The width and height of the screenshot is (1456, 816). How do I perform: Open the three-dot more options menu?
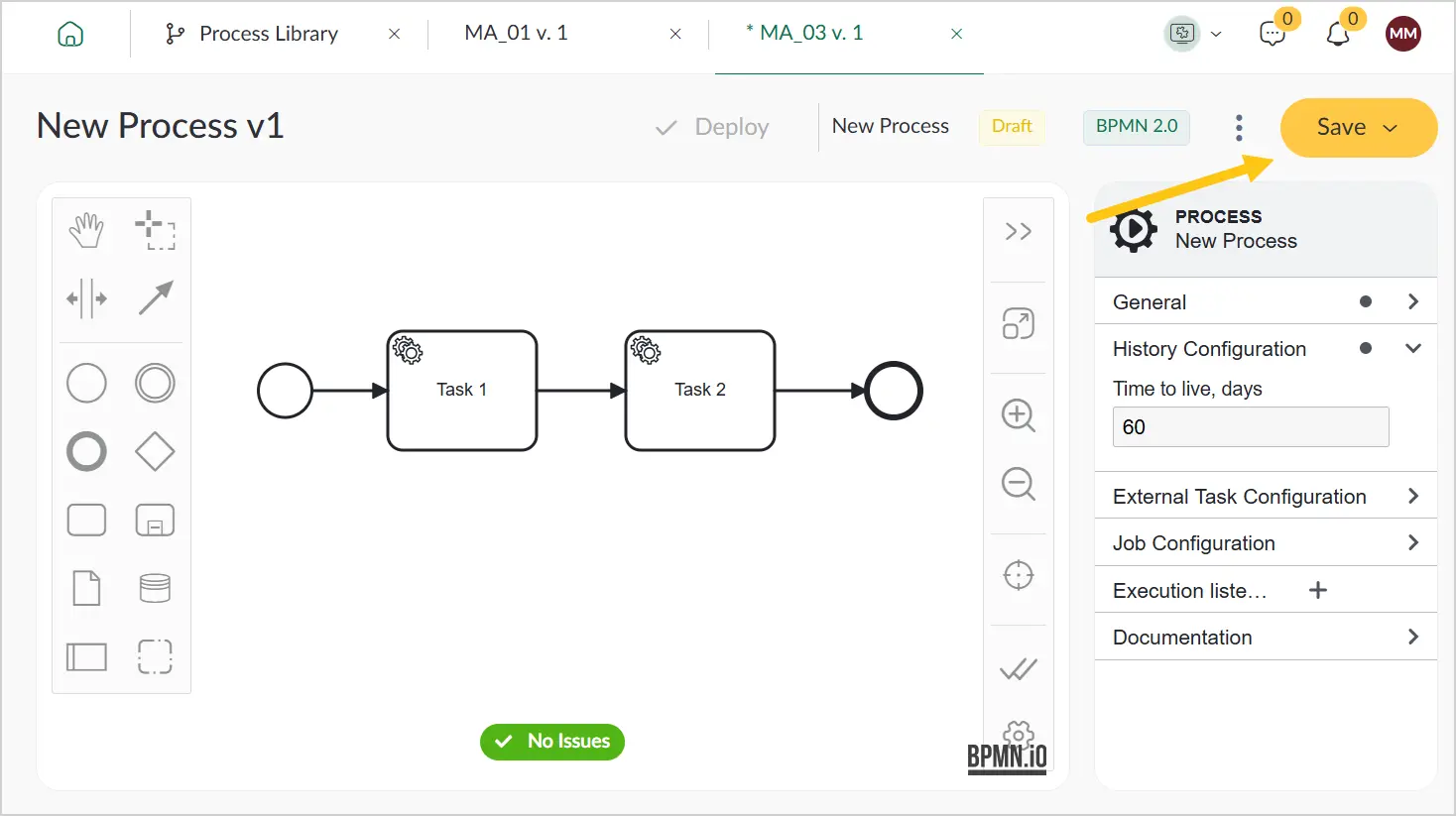click(x=1239, y=127)
